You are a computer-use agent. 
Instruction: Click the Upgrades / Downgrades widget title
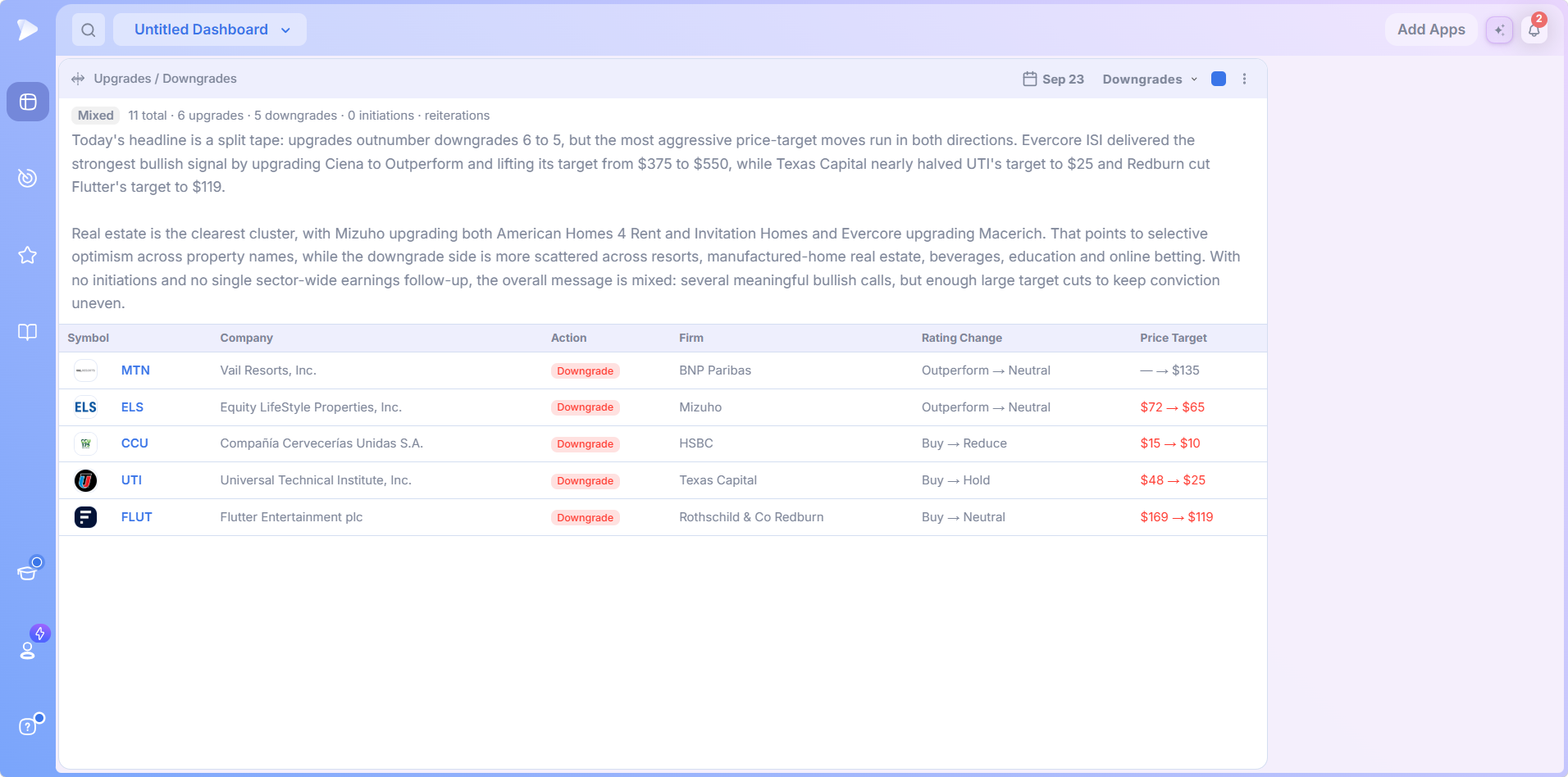[165, 79]
